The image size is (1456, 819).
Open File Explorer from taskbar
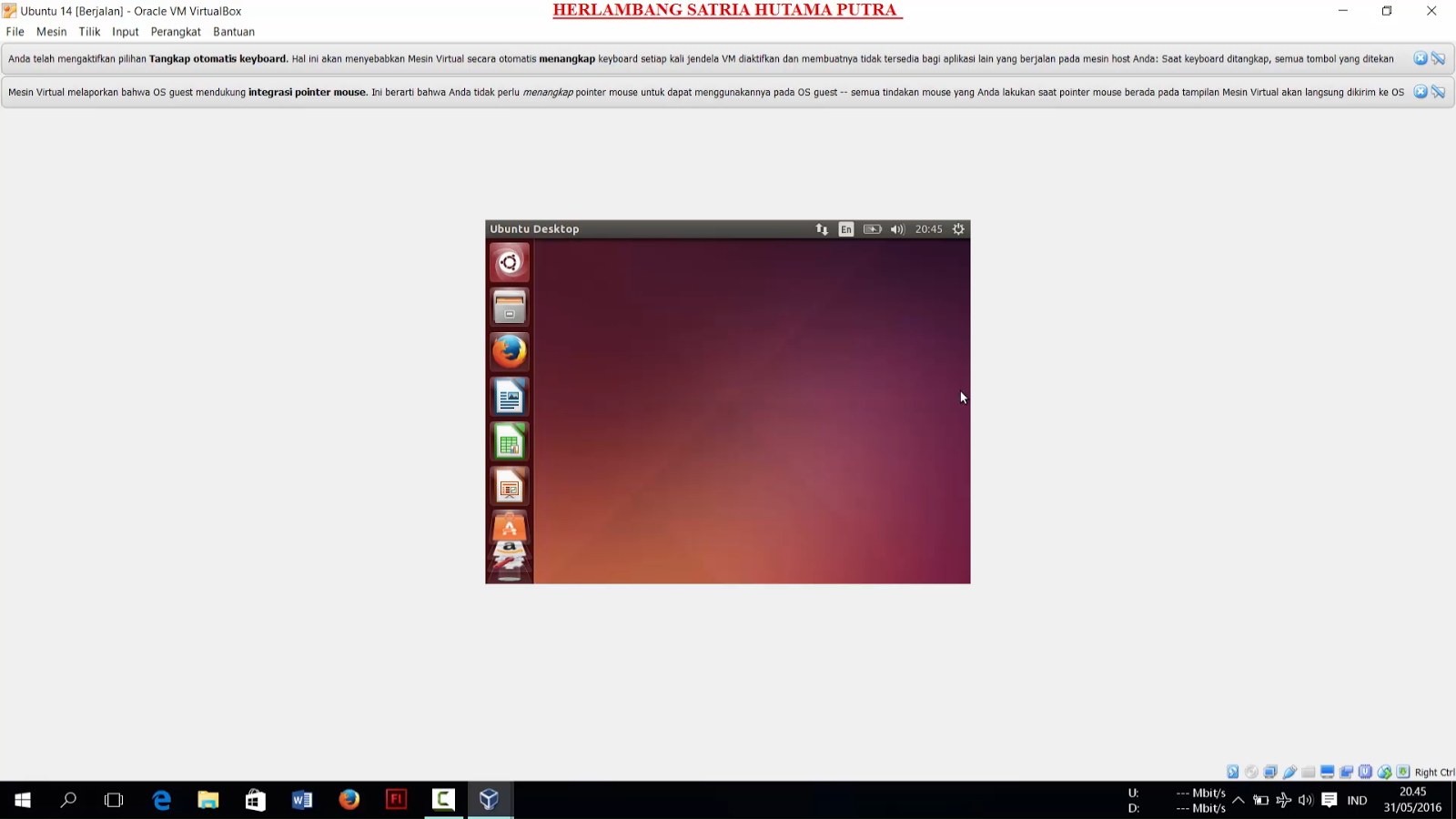click(x=208, y=800)
